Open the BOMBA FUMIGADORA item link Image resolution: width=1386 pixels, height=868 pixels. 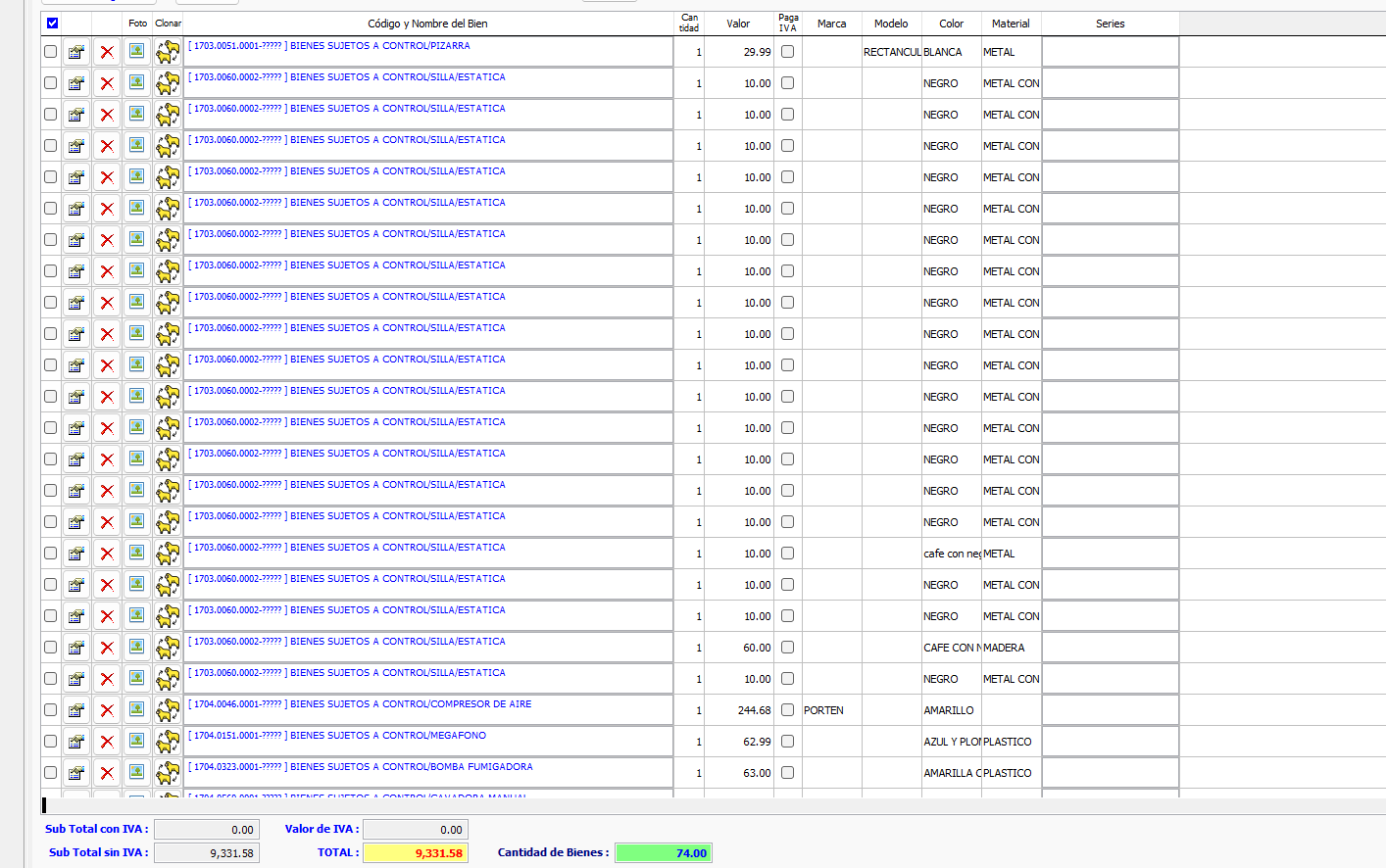[x=361, y=767]
